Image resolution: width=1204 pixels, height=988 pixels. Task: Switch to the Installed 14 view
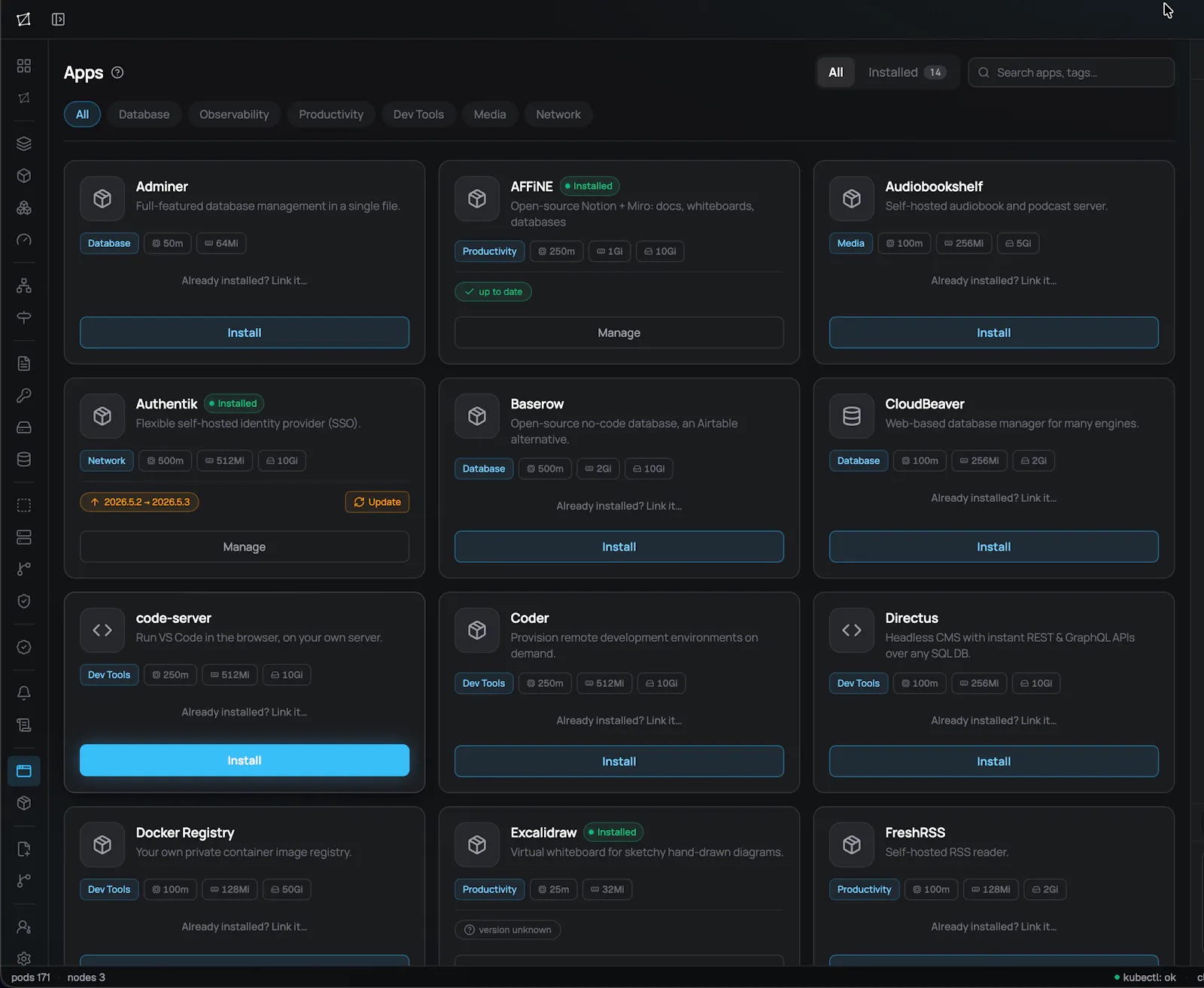coord(907,72)
